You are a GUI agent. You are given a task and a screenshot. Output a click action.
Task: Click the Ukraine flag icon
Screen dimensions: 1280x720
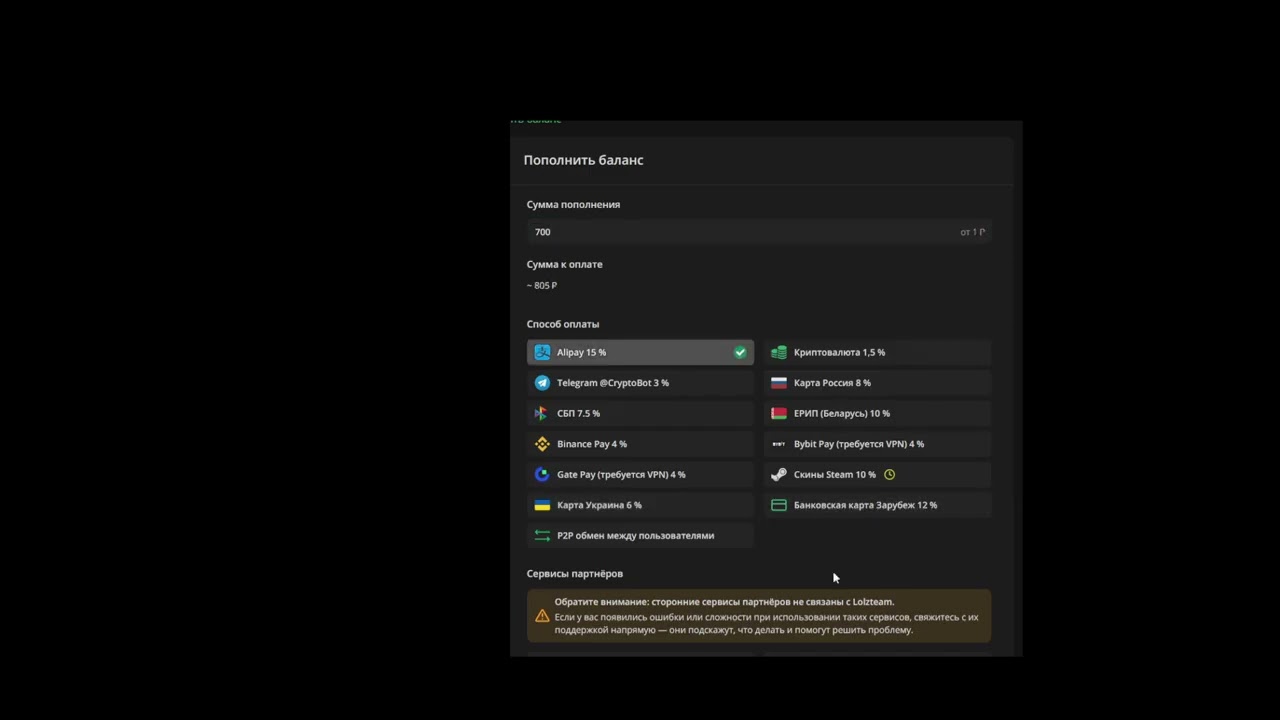tap(542, 505)
